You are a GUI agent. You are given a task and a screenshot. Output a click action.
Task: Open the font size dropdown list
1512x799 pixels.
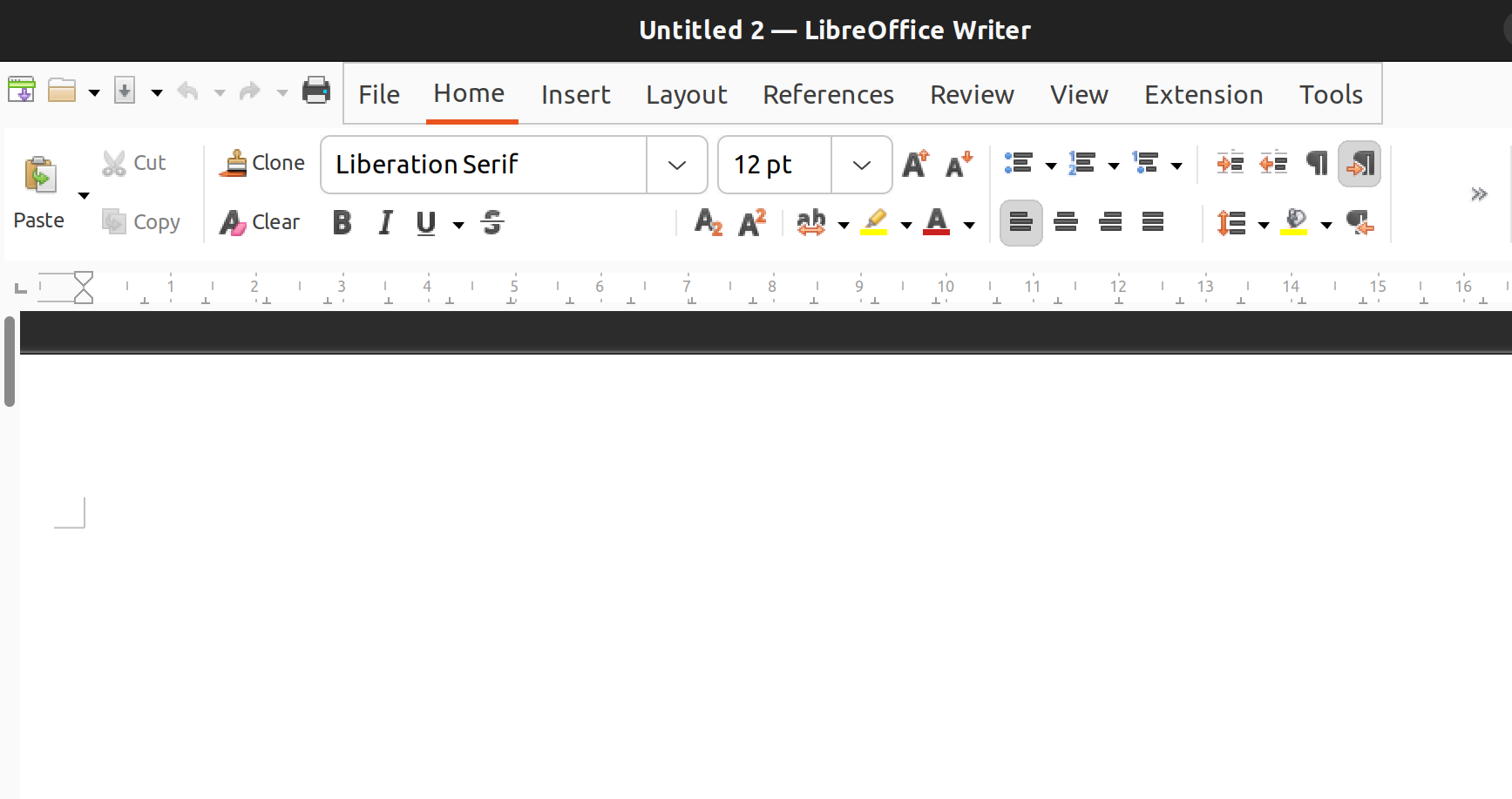tap(861, 165)
